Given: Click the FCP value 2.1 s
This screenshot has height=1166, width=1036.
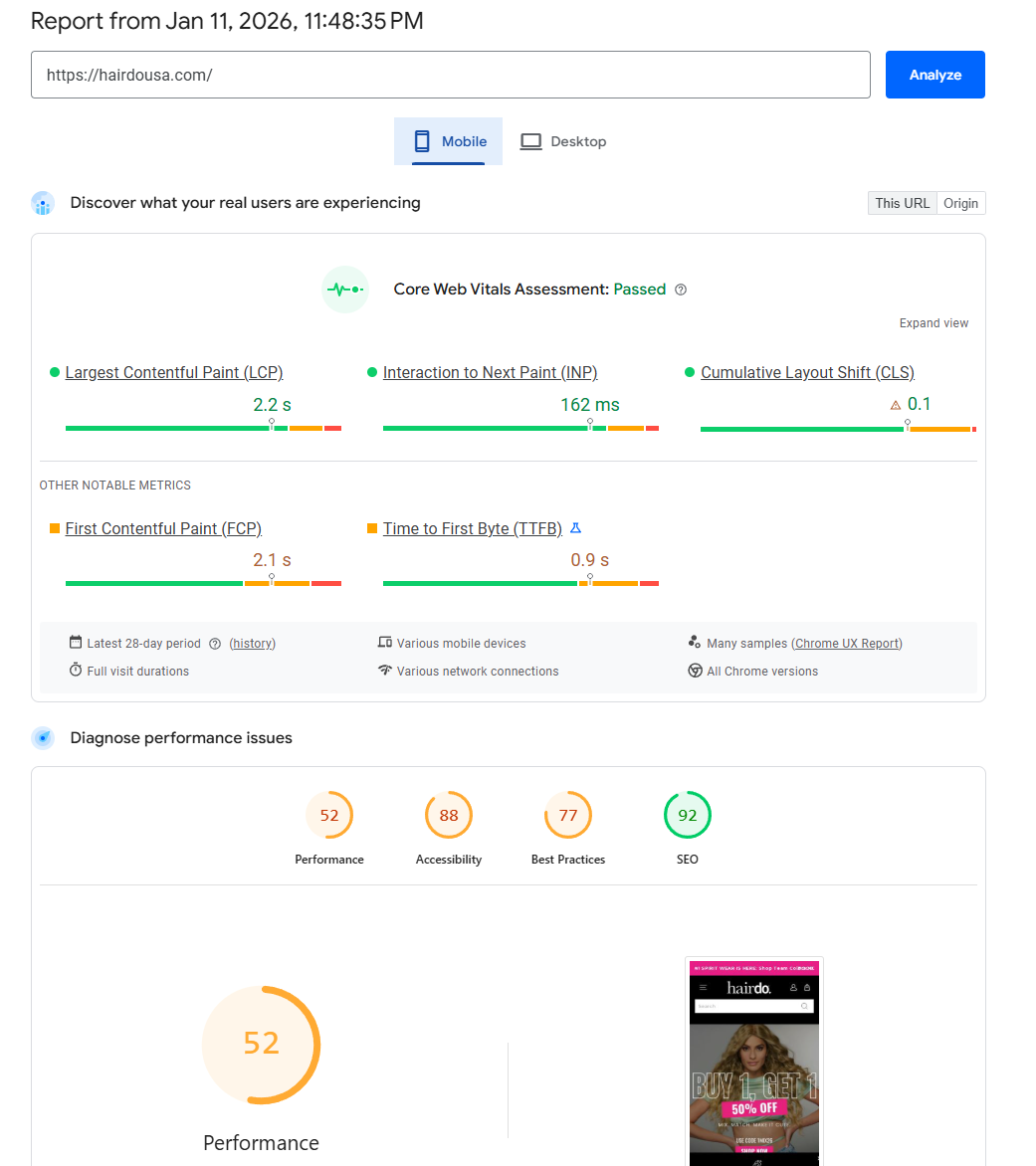Looking at the screenshot, I should 273,560.
